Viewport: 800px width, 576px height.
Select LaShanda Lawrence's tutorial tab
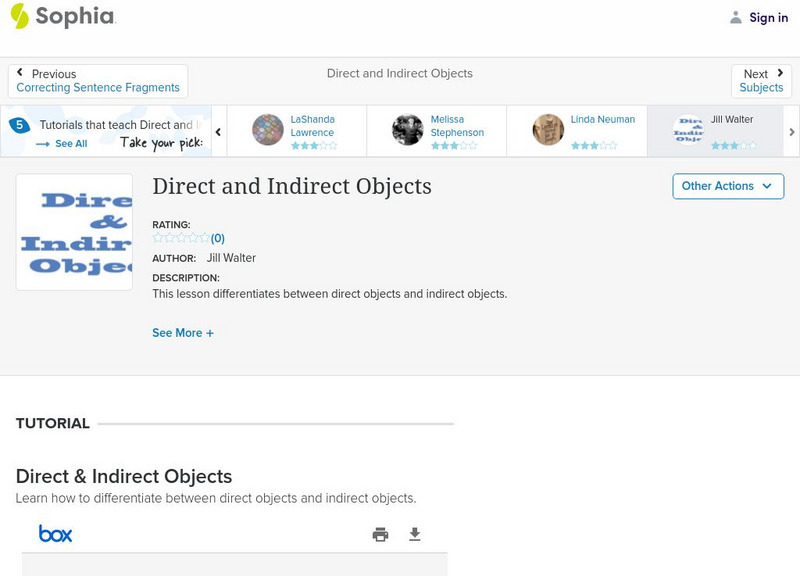click(x=296, y=131)
